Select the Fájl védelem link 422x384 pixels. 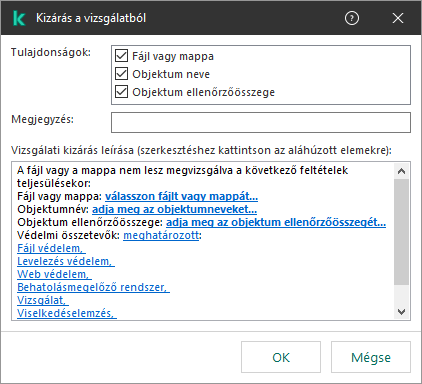[x=51, y=248]
